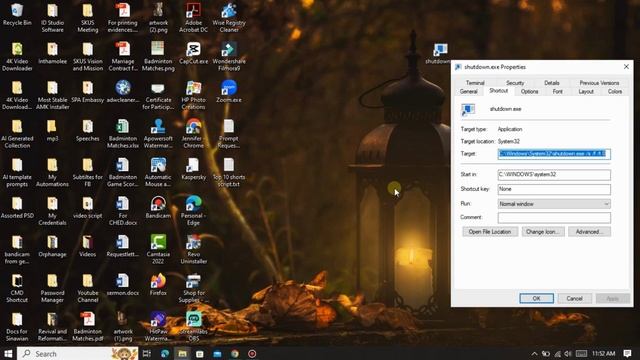Select the Jennifer - Chrome shortcut icon

point(193,133)
